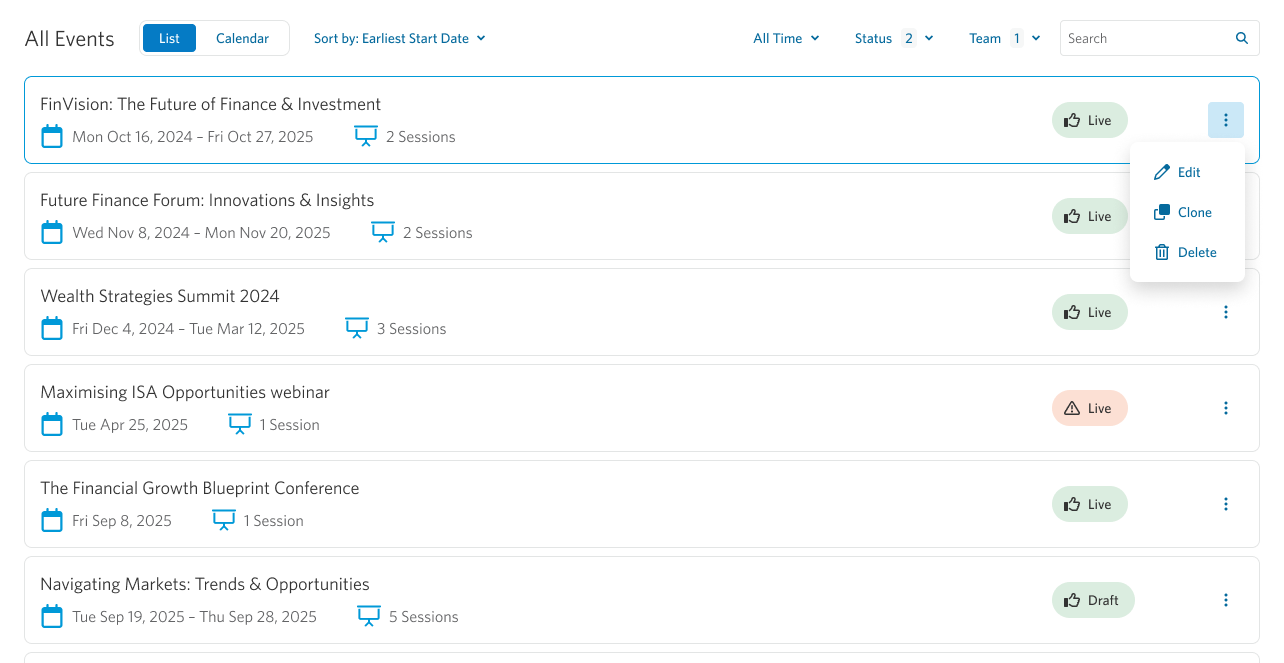Switch to List view
The image size is (1284, 663).
tap(169, 38)
